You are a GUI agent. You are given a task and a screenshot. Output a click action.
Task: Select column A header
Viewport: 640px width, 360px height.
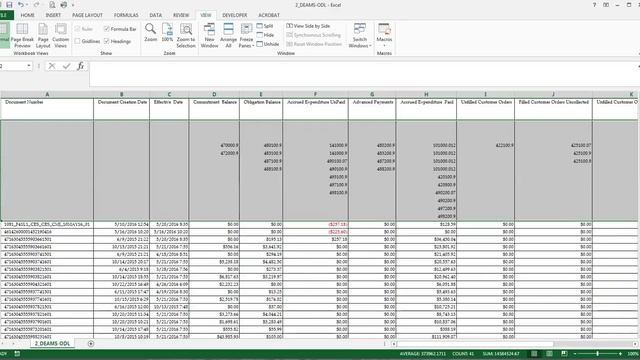[x=47, y=94]
